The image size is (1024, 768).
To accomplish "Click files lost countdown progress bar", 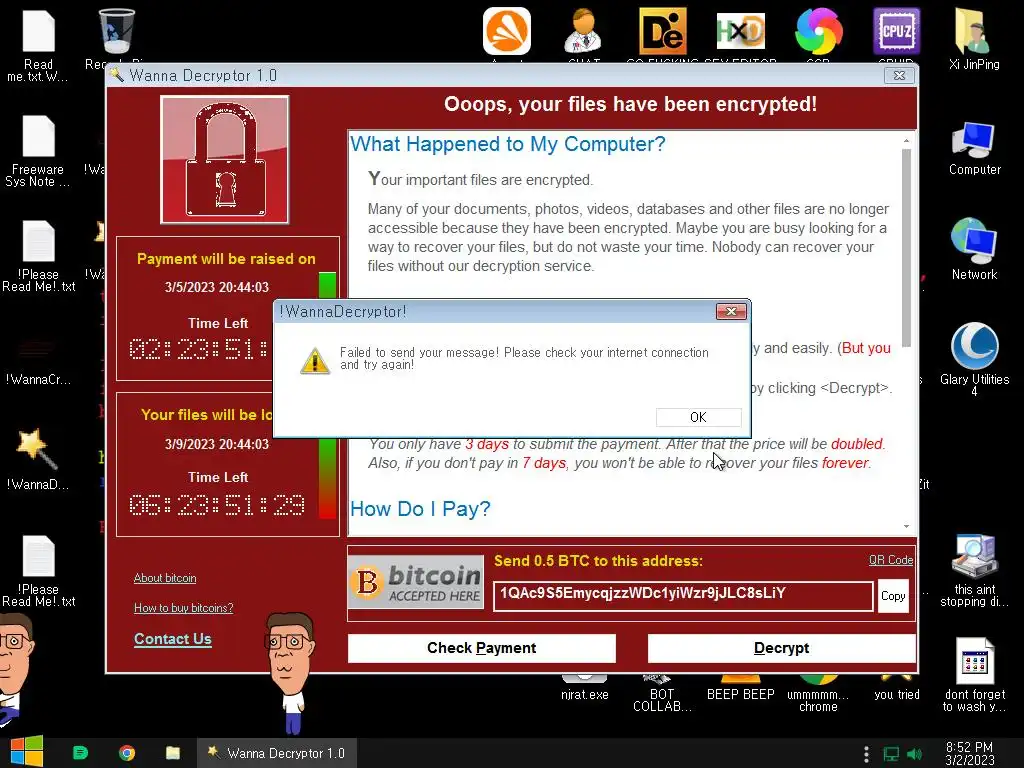I will click(328, 478).
